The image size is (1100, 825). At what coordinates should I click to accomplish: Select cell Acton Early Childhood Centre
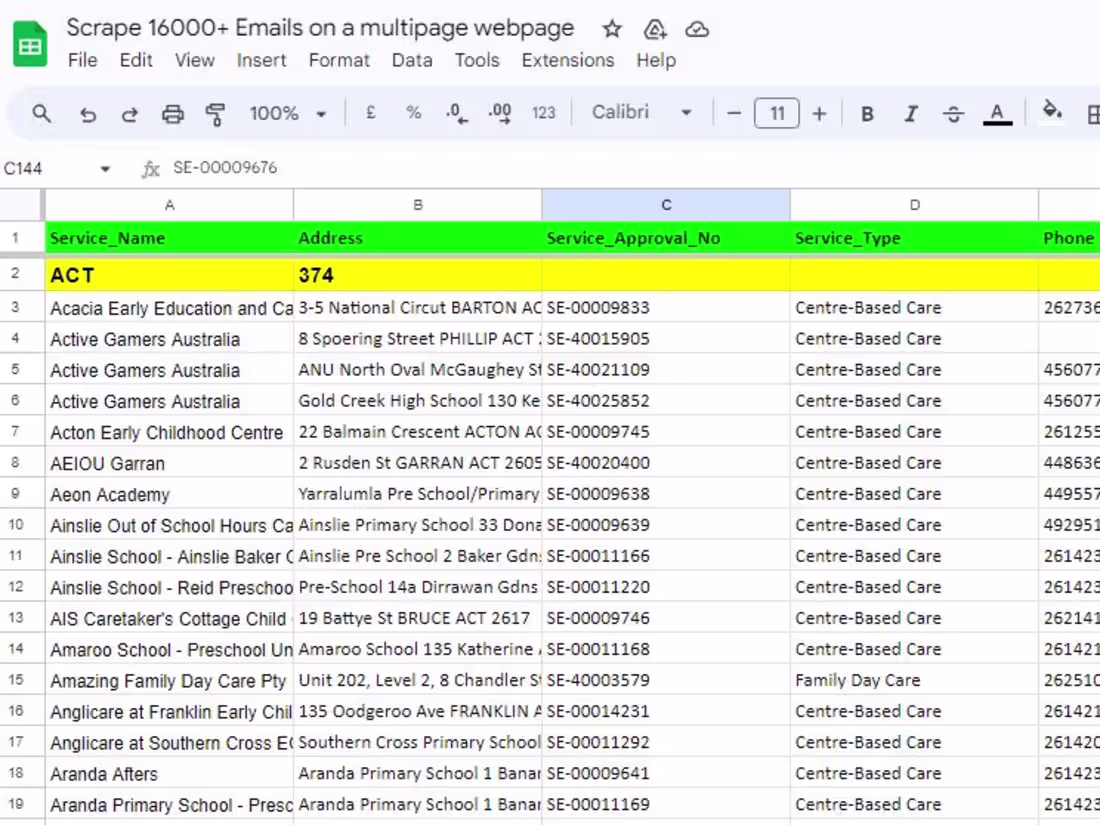click(169, 432)
